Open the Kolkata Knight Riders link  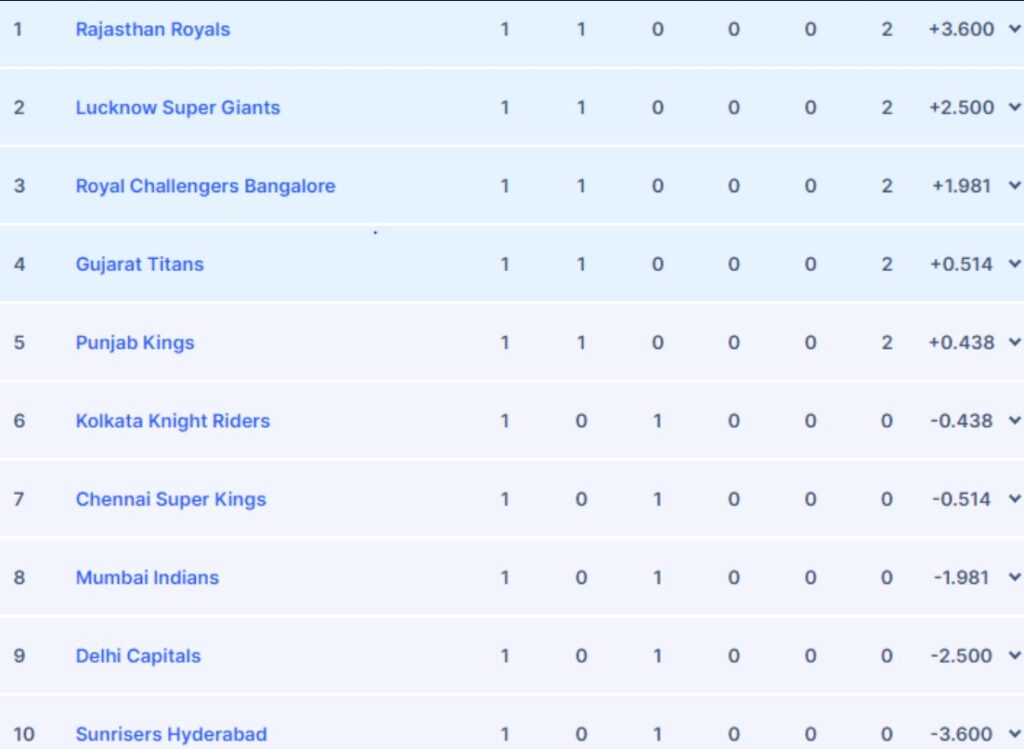click(x=173, y=421)
